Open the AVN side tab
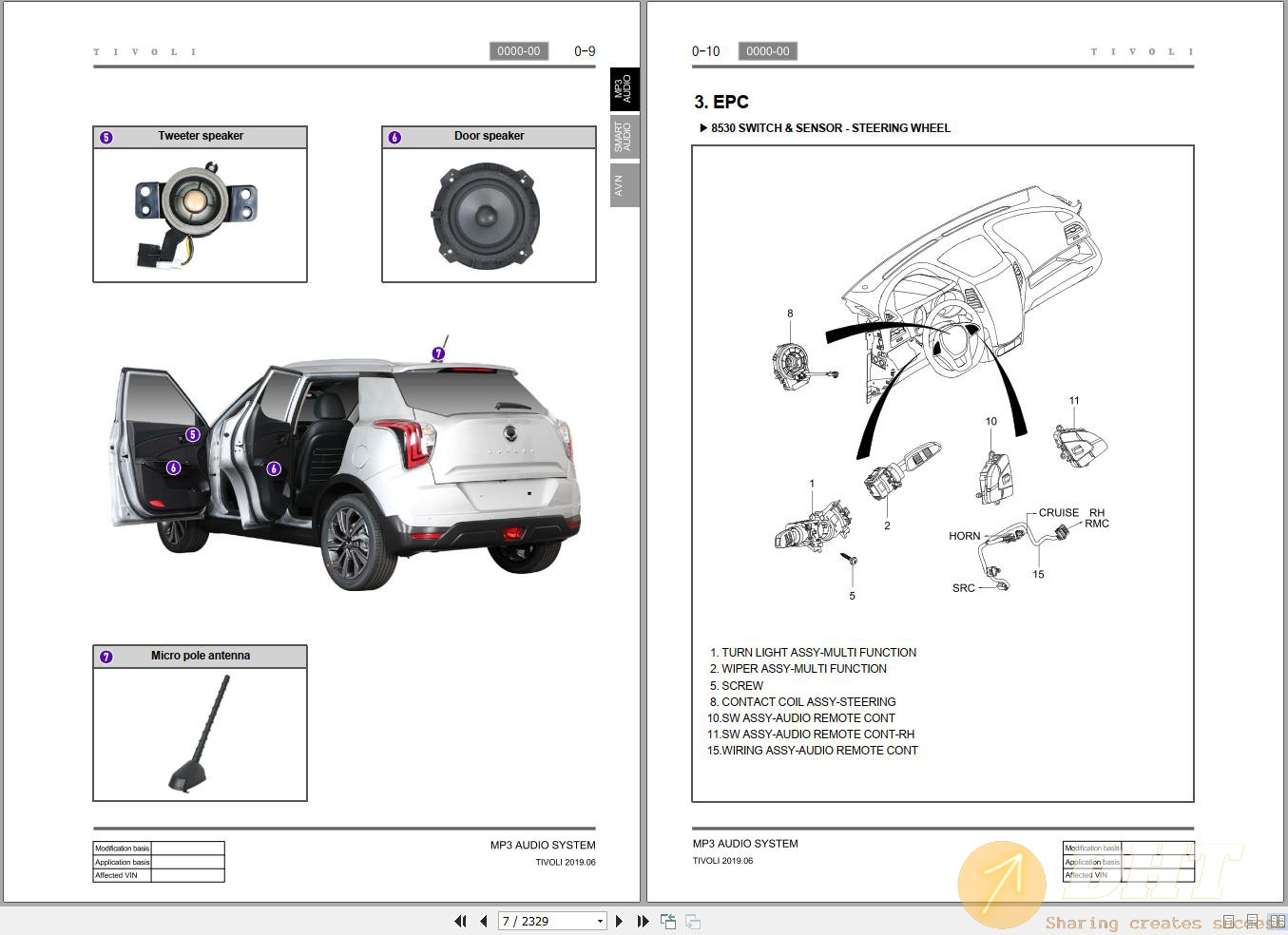 tap(625, 184)
